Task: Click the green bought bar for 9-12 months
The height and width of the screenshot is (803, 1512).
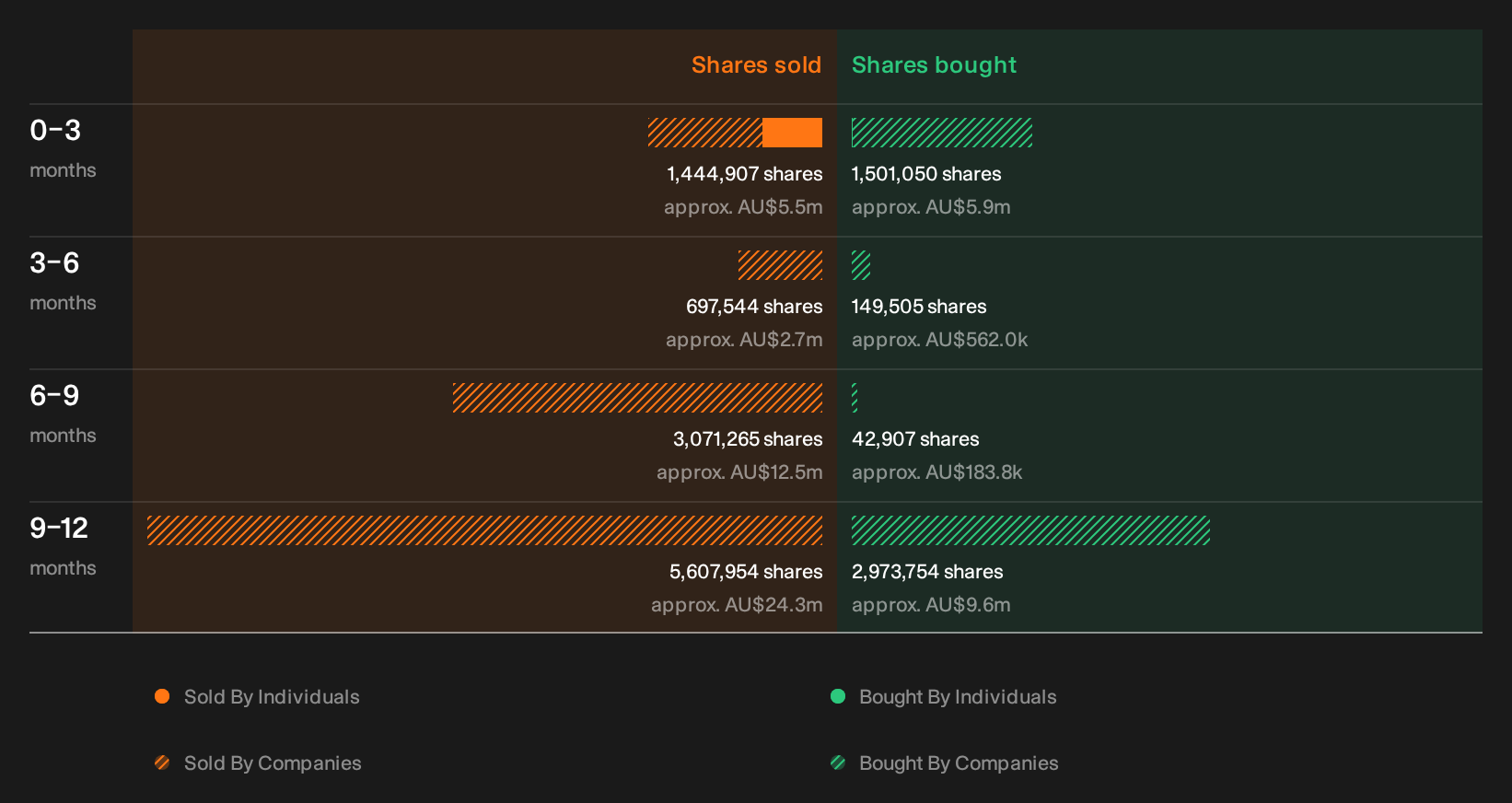Action: (x=1030, y=530)
